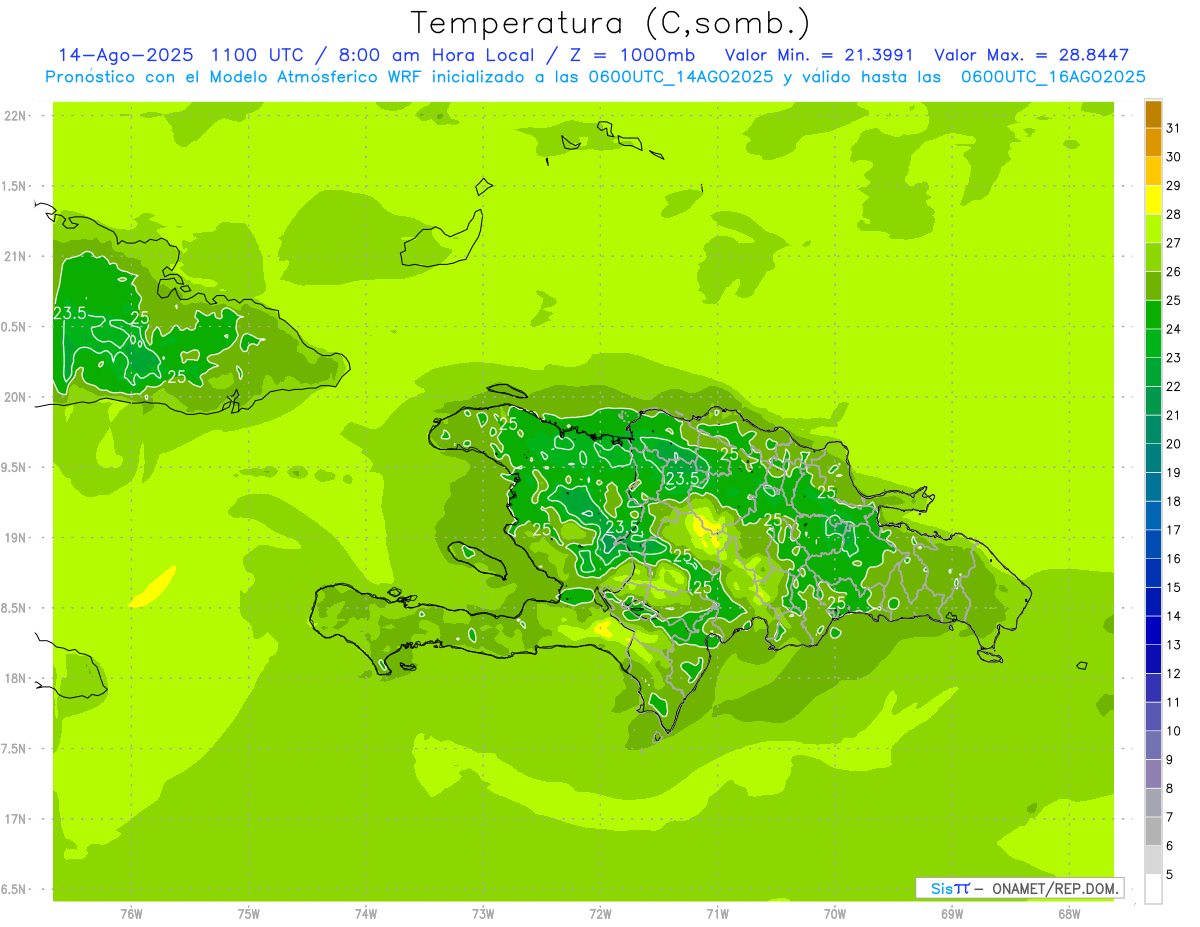Select the date text "14-Ago-2025"
Screen dimensions: 1200x927
(126, 55)
